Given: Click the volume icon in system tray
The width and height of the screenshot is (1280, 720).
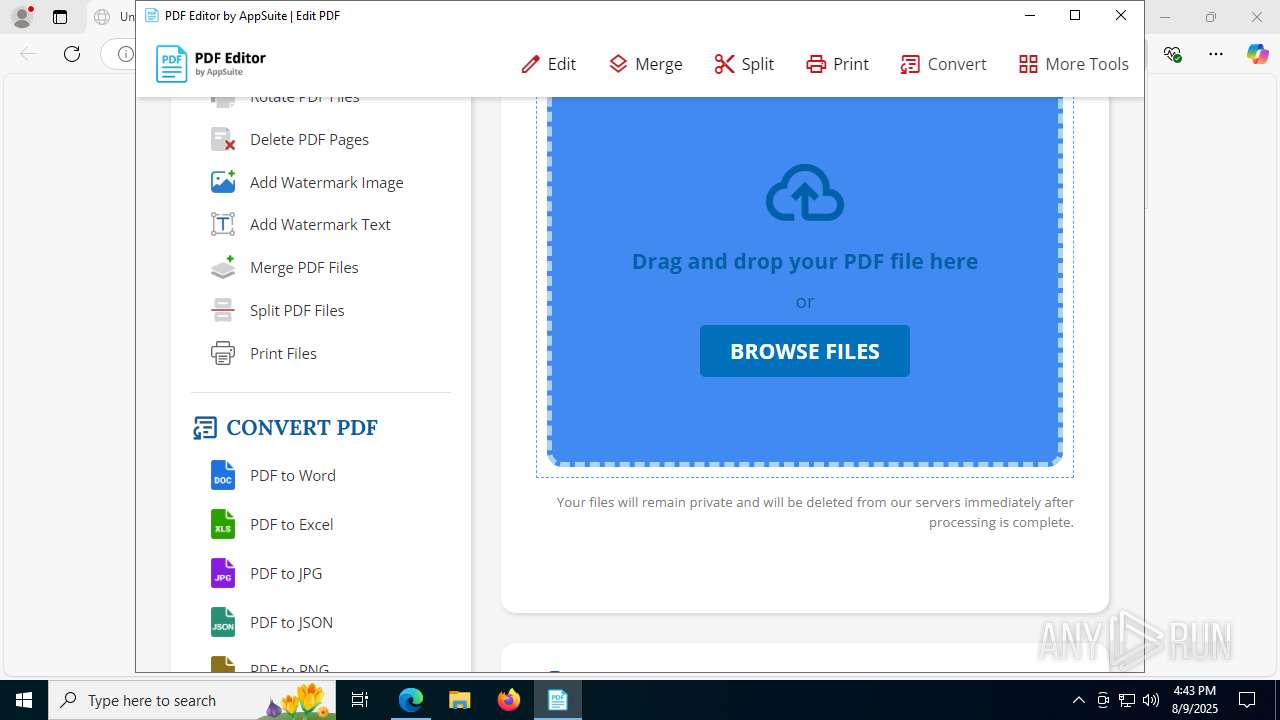Looking at the screenshot, I should tap(1151, 700).
